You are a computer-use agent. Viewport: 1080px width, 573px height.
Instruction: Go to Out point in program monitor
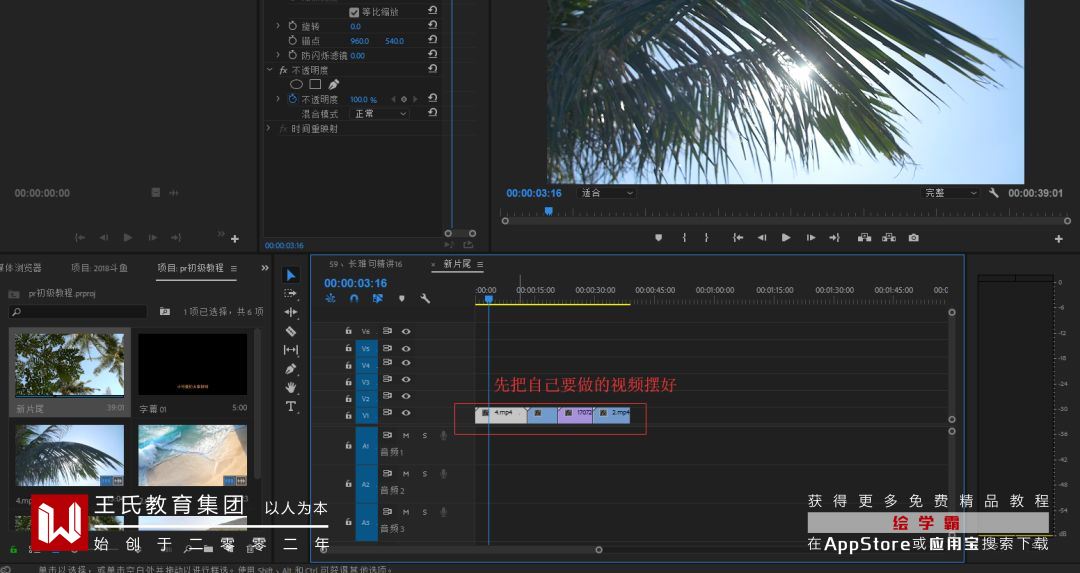coord(834,238)
